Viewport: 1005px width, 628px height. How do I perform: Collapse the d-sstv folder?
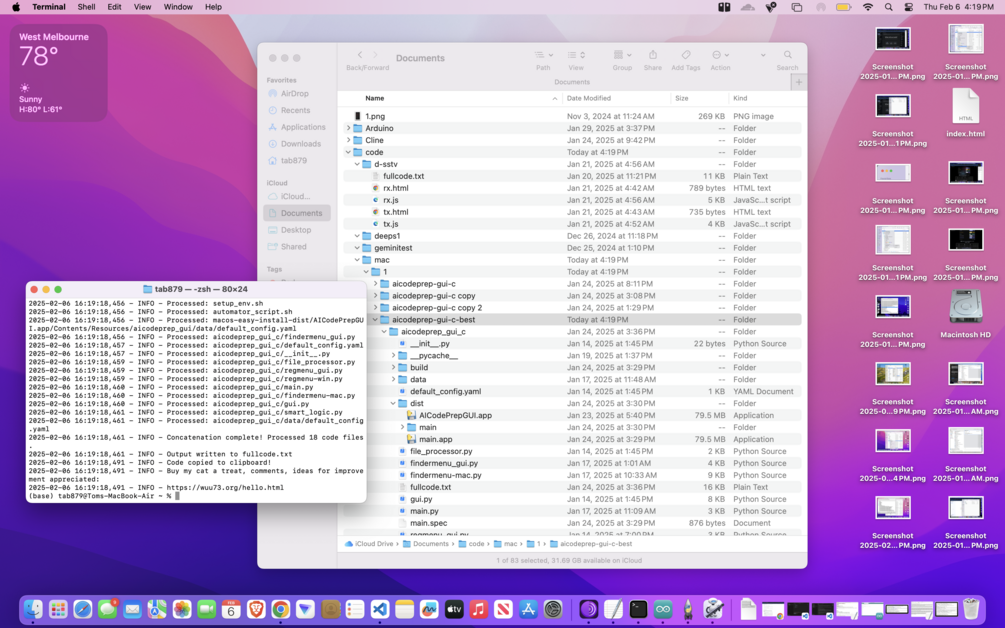coord(358,164)
